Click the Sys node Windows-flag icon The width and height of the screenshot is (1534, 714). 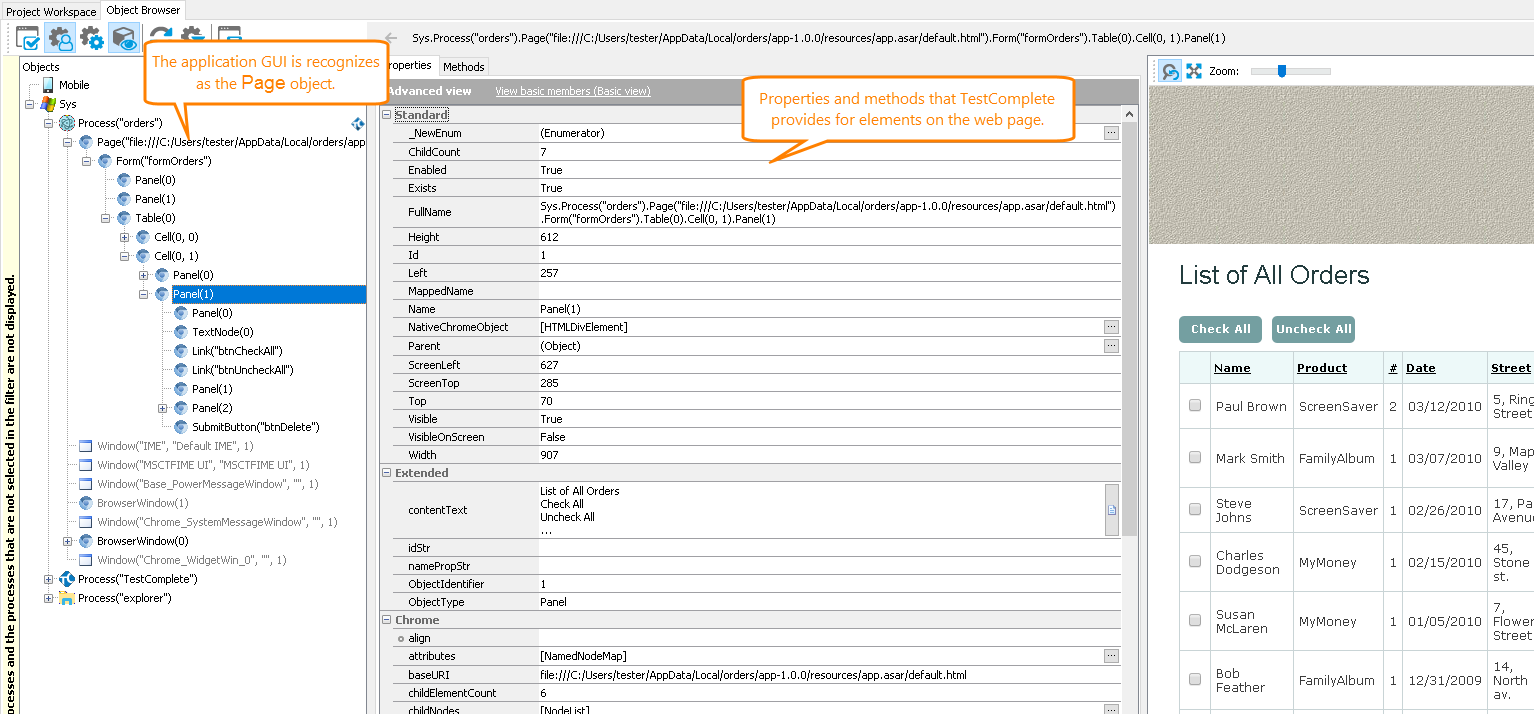point(48,104)
